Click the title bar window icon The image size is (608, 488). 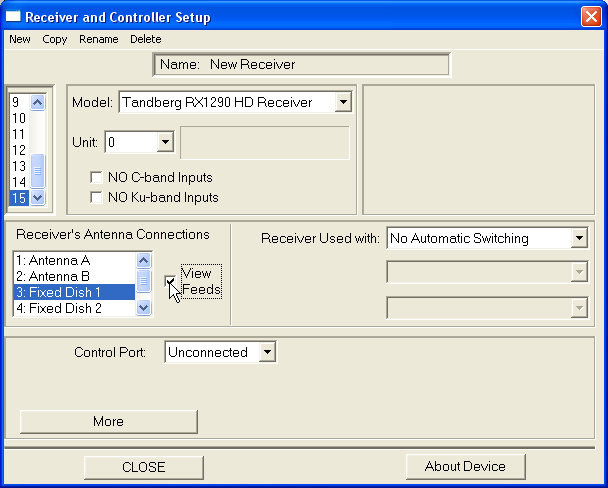click(x=14, y=16)
